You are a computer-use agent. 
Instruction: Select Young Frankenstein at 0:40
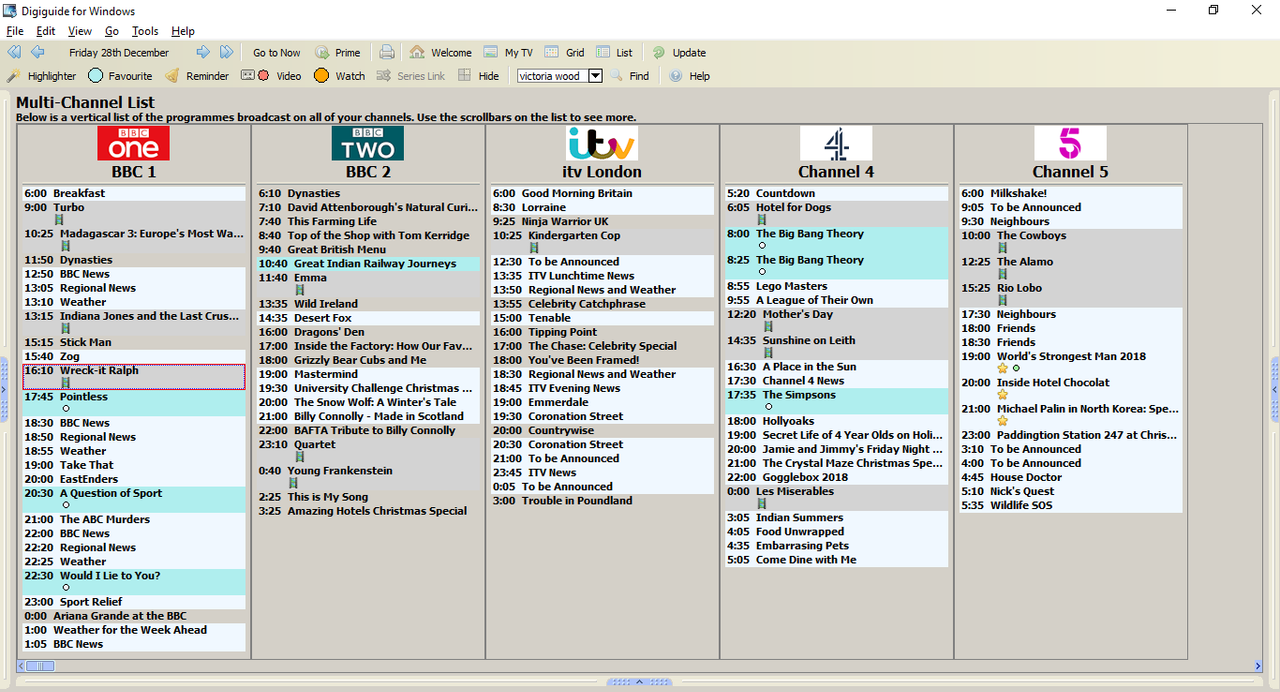pos(368,477)
